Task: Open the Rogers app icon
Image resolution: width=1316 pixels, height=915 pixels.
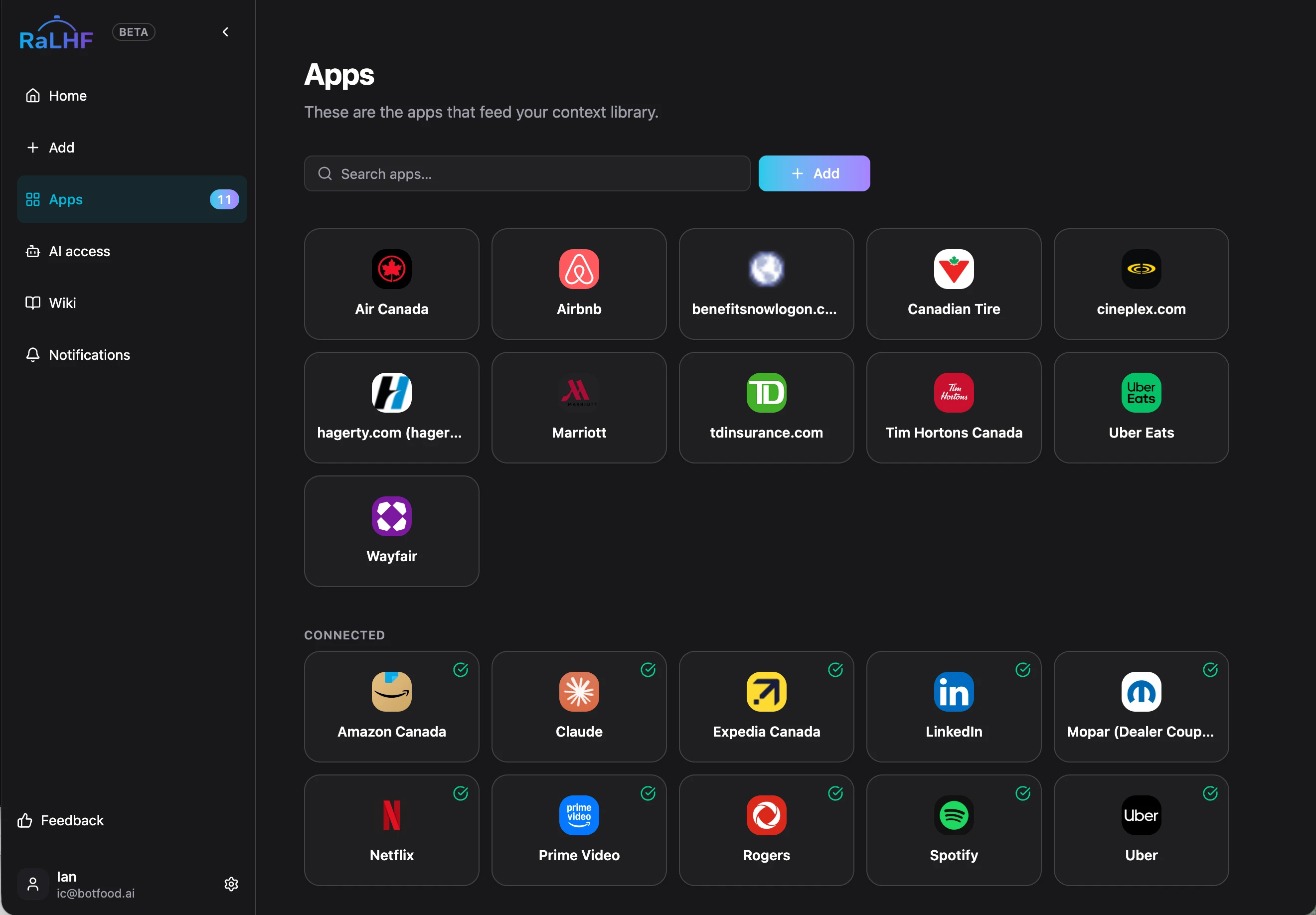Action: [x=766, y=815]
